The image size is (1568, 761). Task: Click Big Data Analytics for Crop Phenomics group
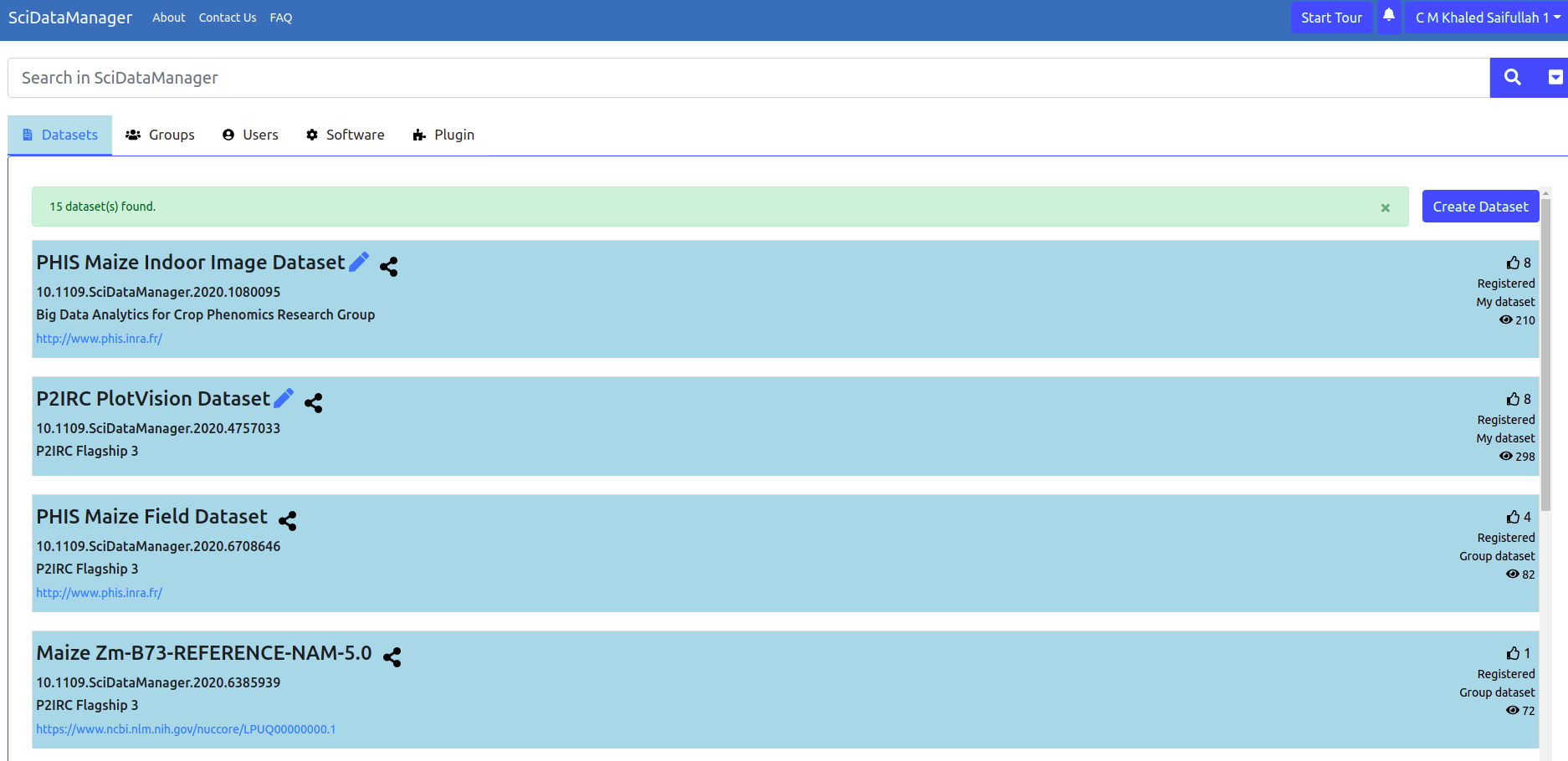click(x=205, y=314)
